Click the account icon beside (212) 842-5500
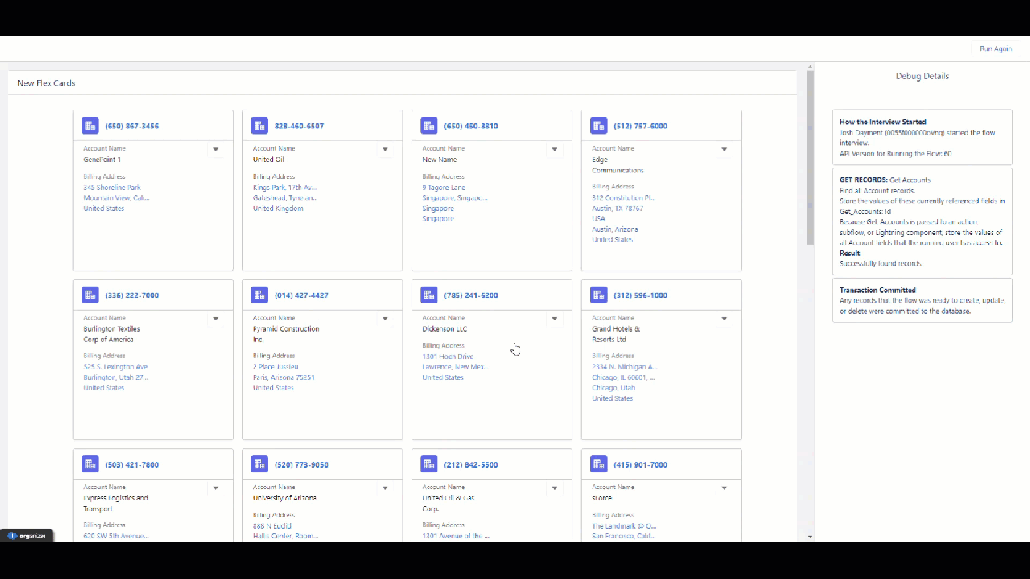The height and width of the screenshot is (579, 1030). (x=429, y=465)
